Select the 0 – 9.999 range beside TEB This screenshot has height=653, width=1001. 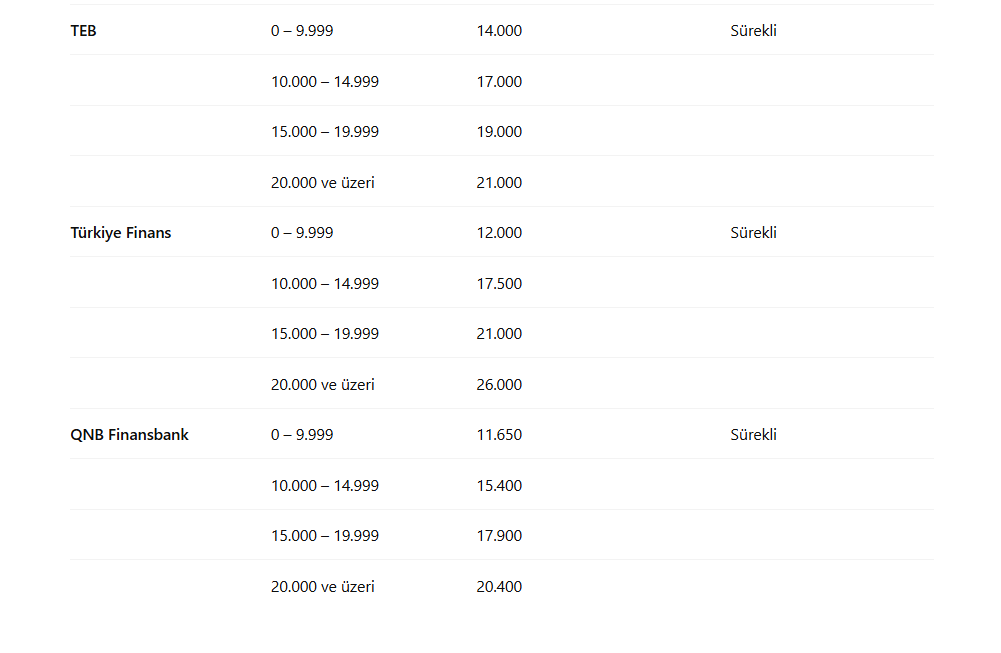click(x=302, y=31)
